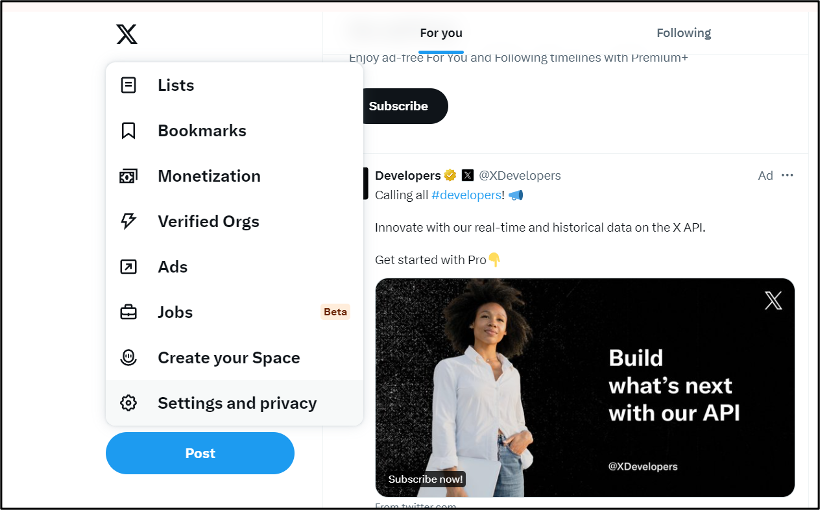The height and width of the screenshot is (510, 820).
Task: Select the Monetization menu entry label
Action: tap(209, 176)
